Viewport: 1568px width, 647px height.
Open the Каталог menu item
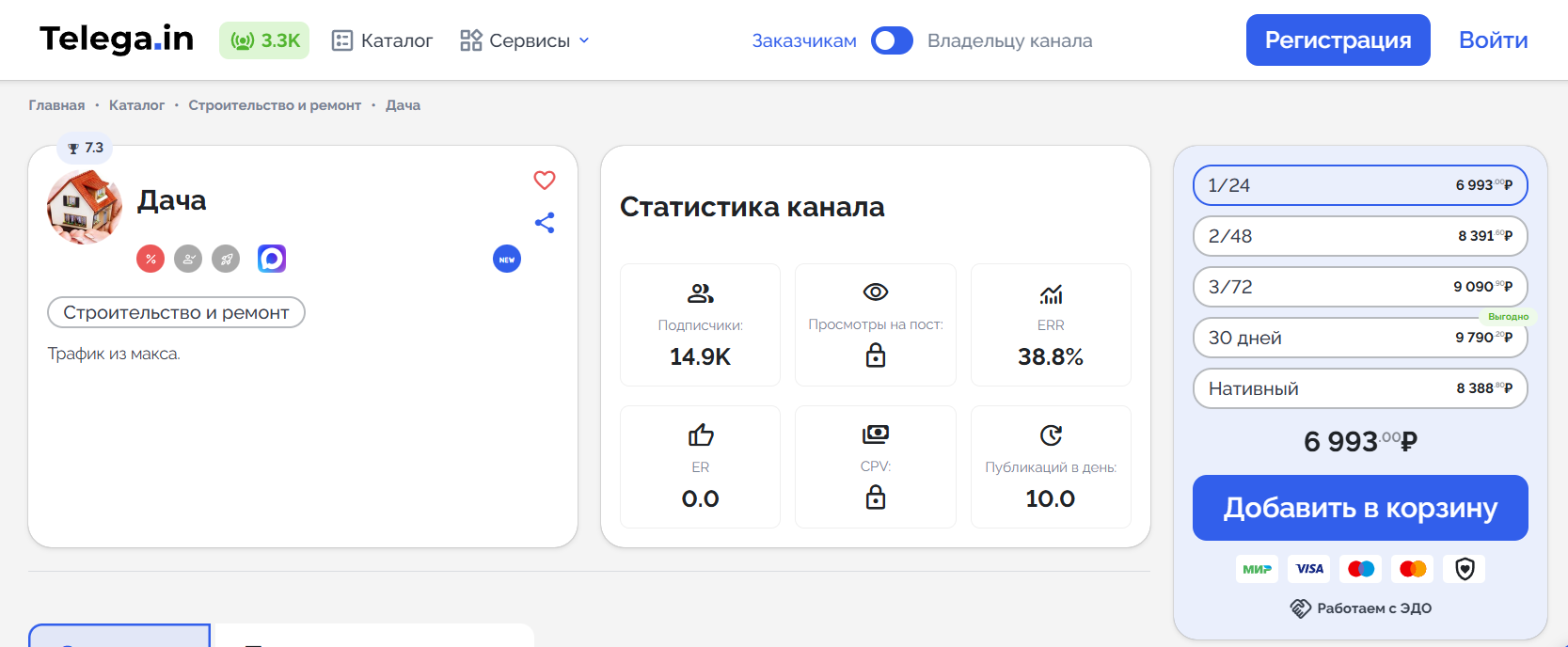coord(383,40)
